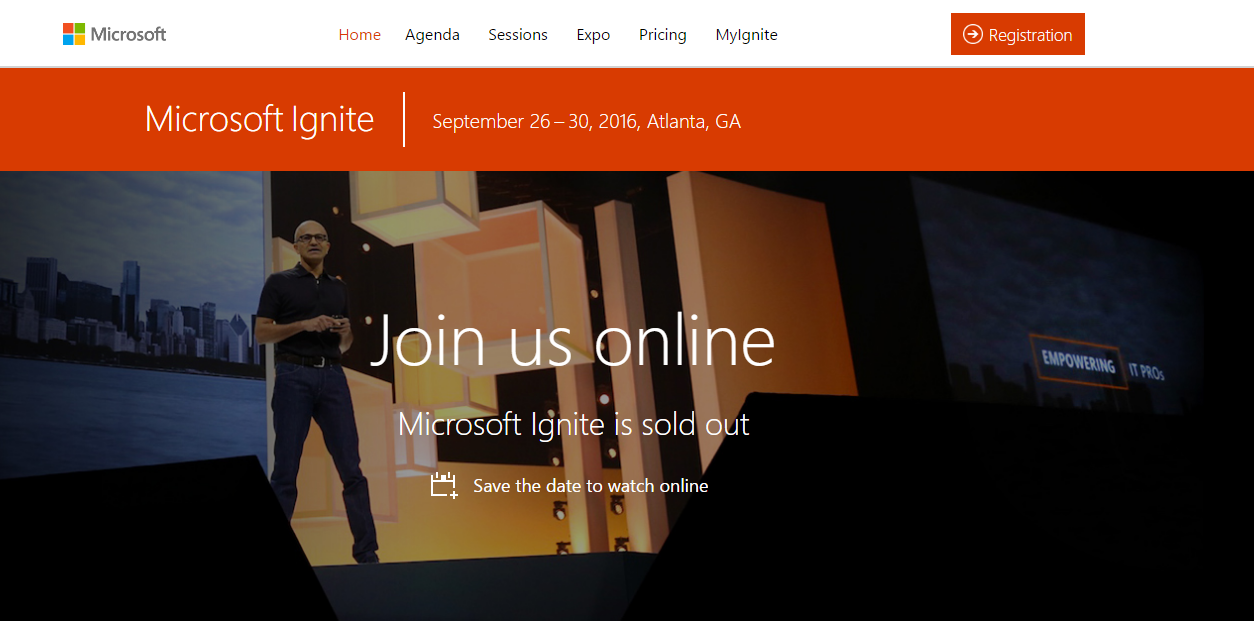Click Save the date to watch online
Screen dimensions: 1254x621
(590, 486)
